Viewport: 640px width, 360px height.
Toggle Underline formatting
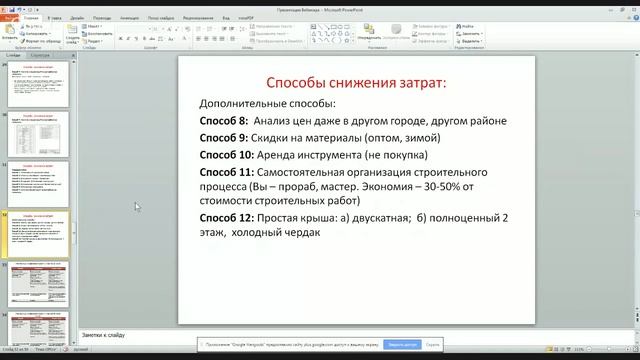136,38
